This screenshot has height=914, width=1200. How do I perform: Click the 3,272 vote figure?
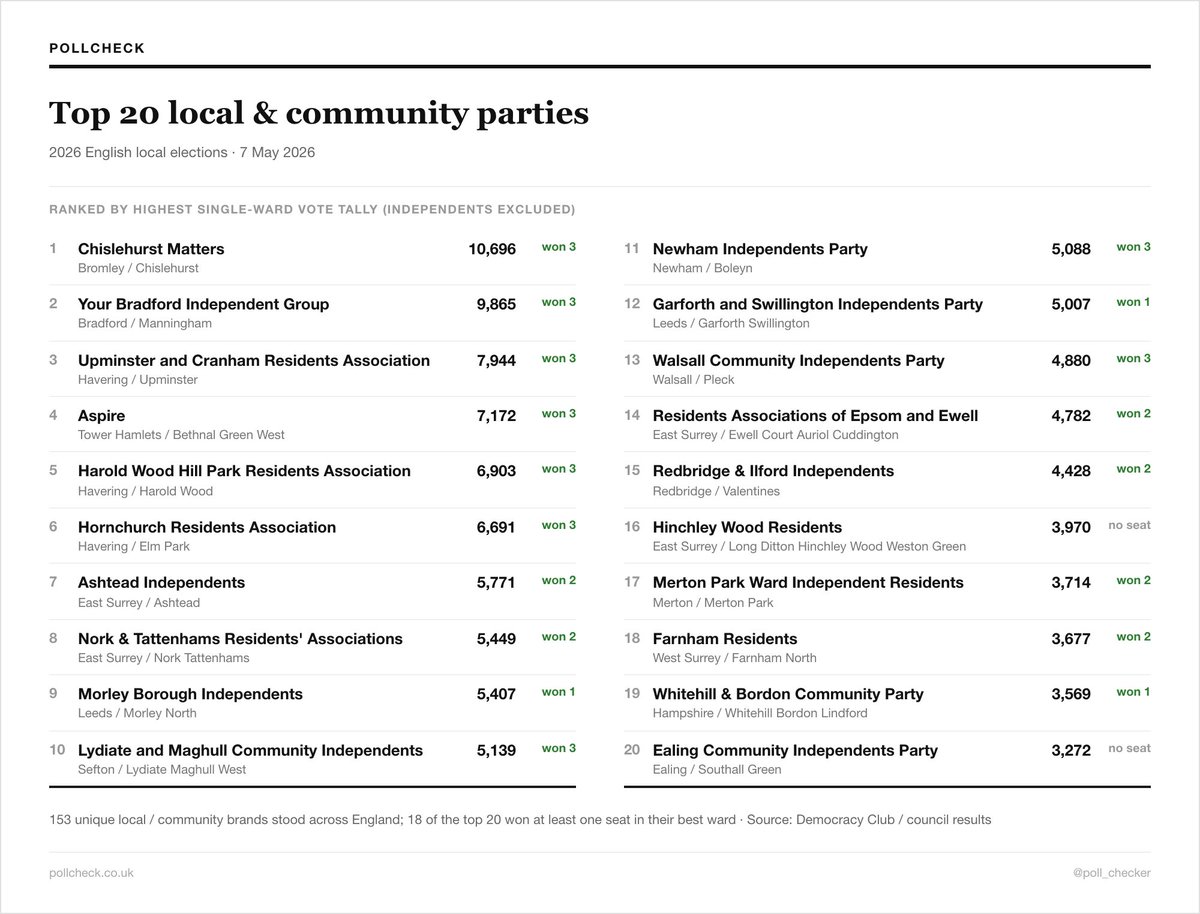[1071, 750]
